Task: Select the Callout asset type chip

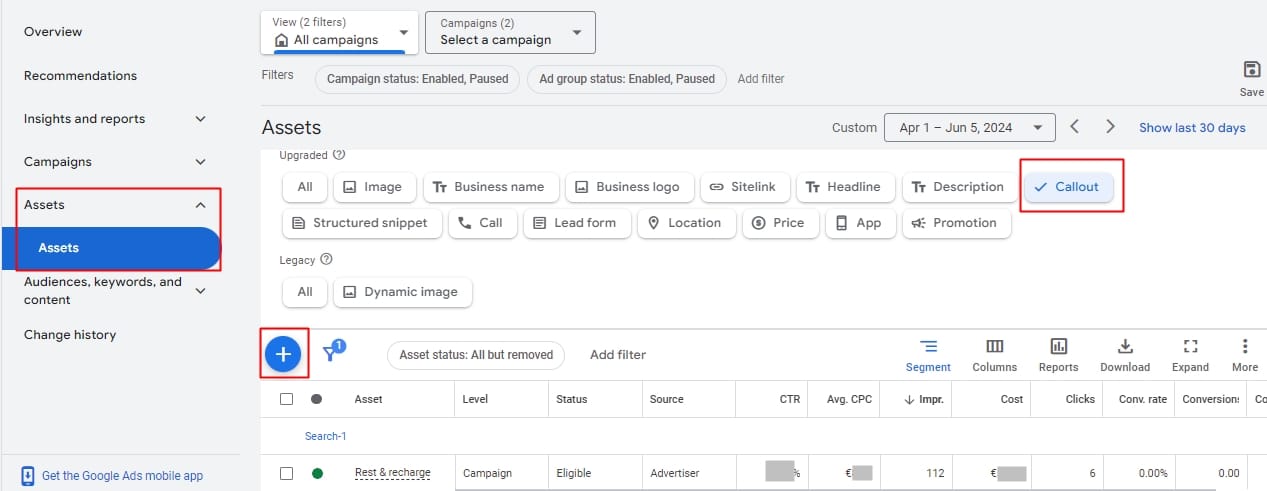Action: coord(1067,187)
